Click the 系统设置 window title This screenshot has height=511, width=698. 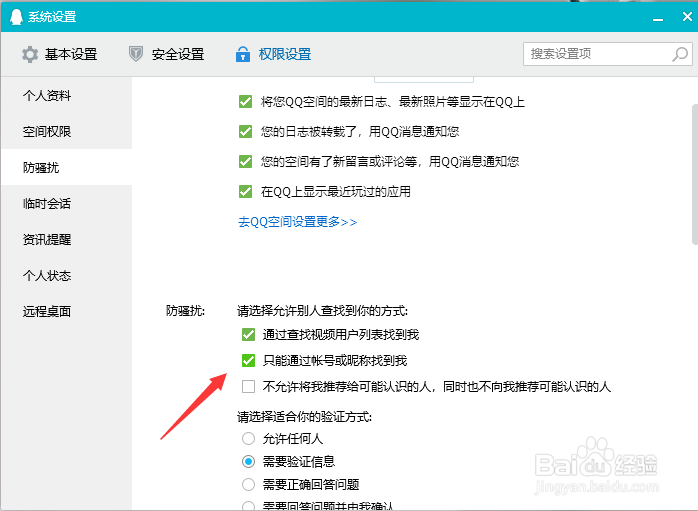point(52,17)
